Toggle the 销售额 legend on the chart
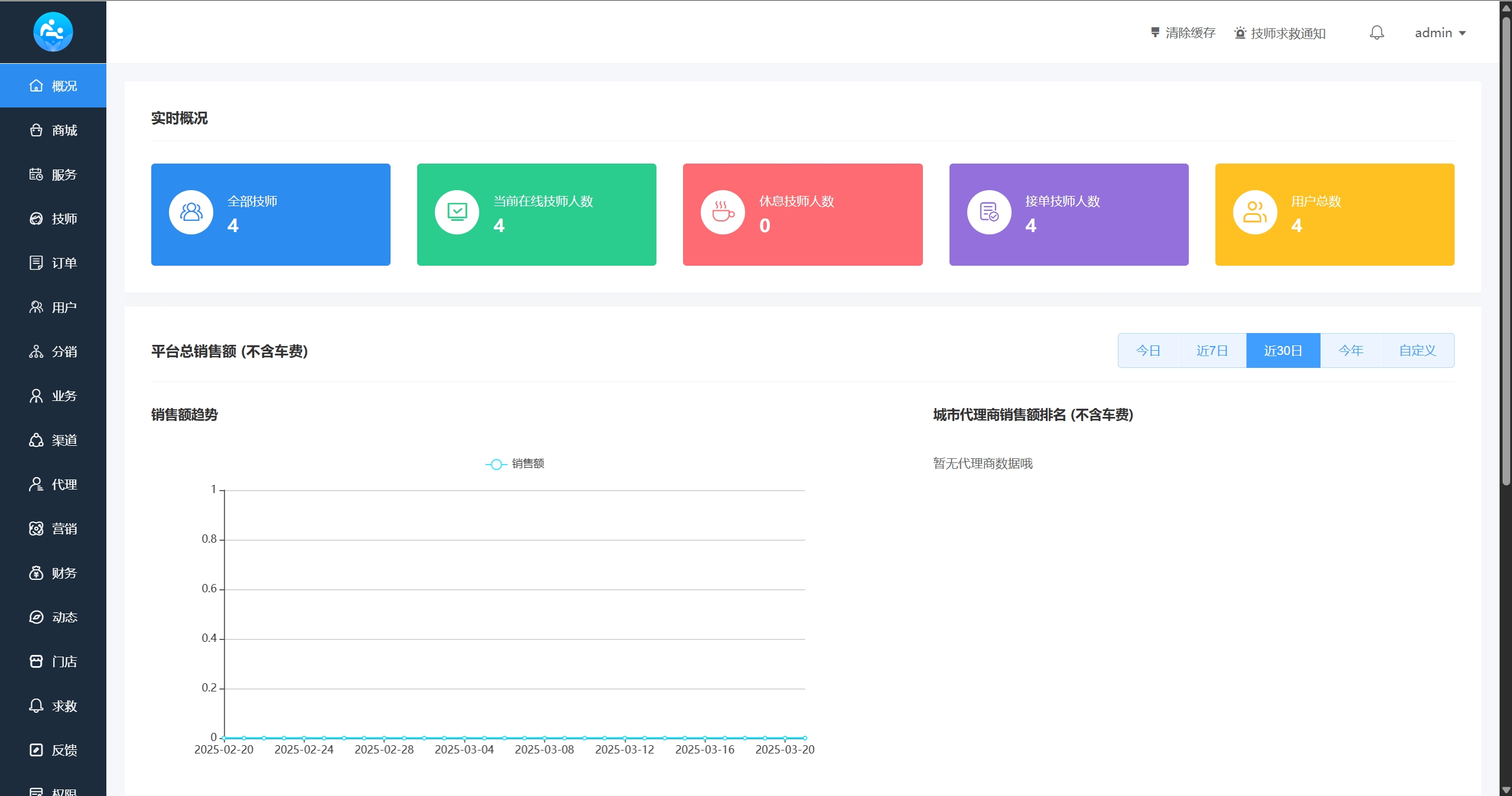Screen dimensions: 1512x796 click(x=515, y=464)
